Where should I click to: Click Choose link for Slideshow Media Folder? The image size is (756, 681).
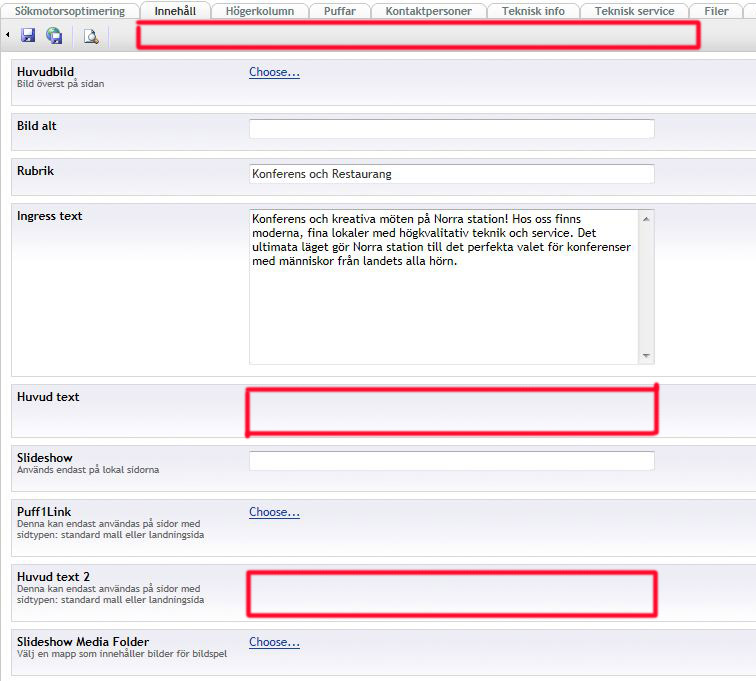point(274,642)
